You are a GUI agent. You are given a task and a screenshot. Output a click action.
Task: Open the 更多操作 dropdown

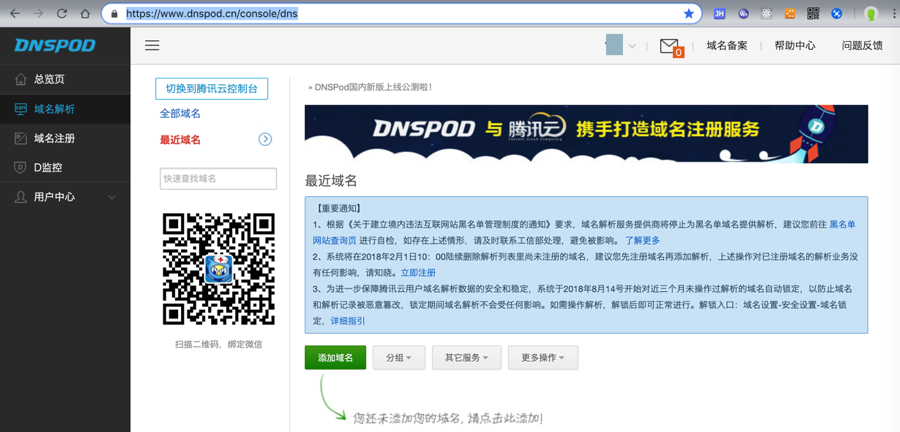tap(543, 357)
